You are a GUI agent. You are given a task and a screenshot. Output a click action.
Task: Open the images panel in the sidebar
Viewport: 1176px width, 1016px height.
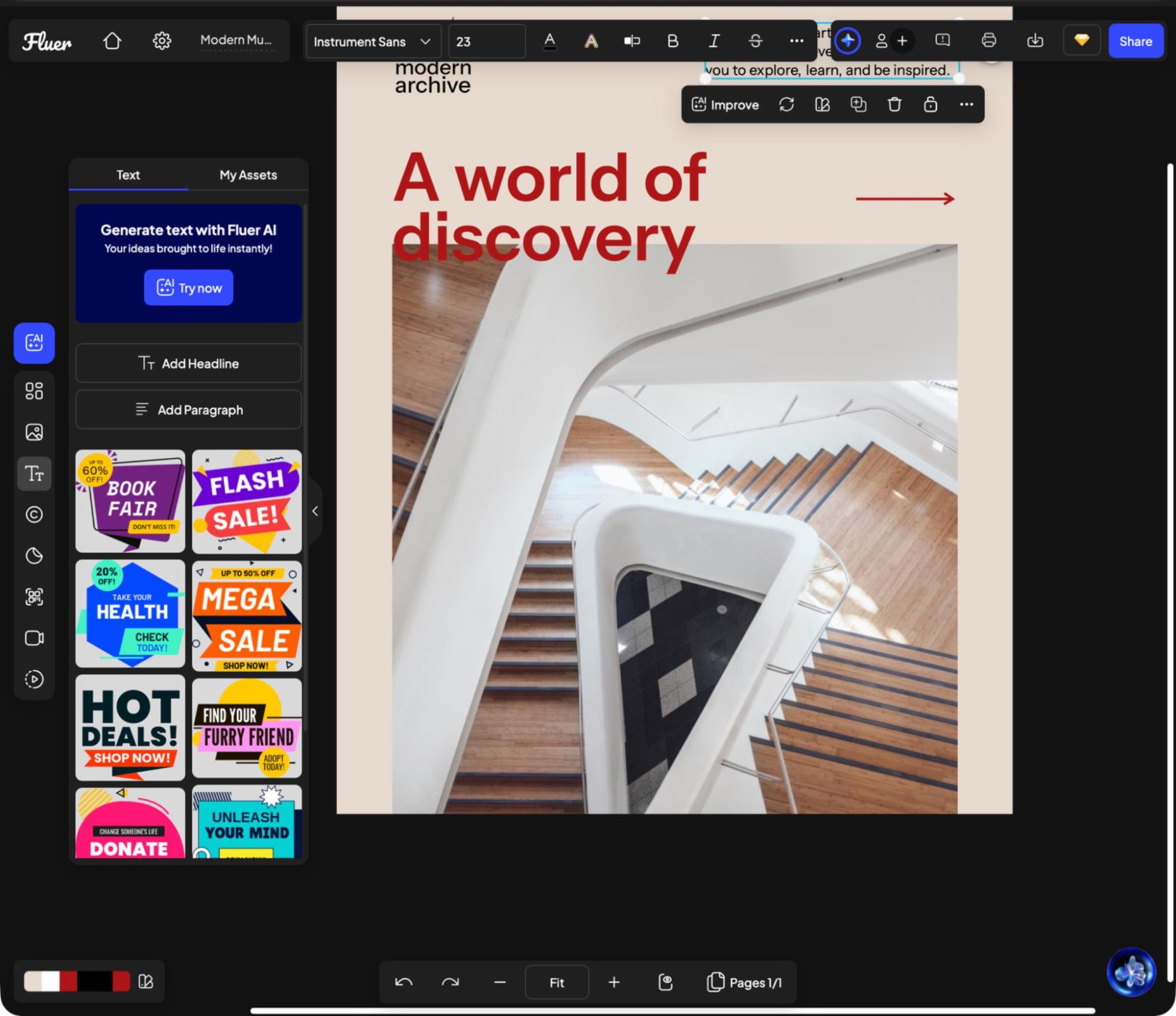(34, 432)
